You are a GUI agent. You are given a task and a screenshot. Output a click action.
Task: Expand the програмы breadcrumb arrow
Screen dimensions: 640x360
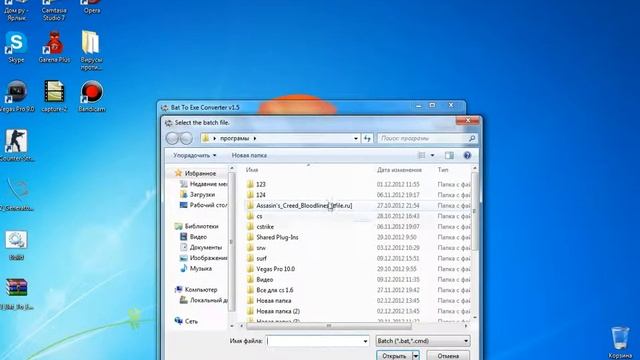pyautogui.click(x=255, y=138)
